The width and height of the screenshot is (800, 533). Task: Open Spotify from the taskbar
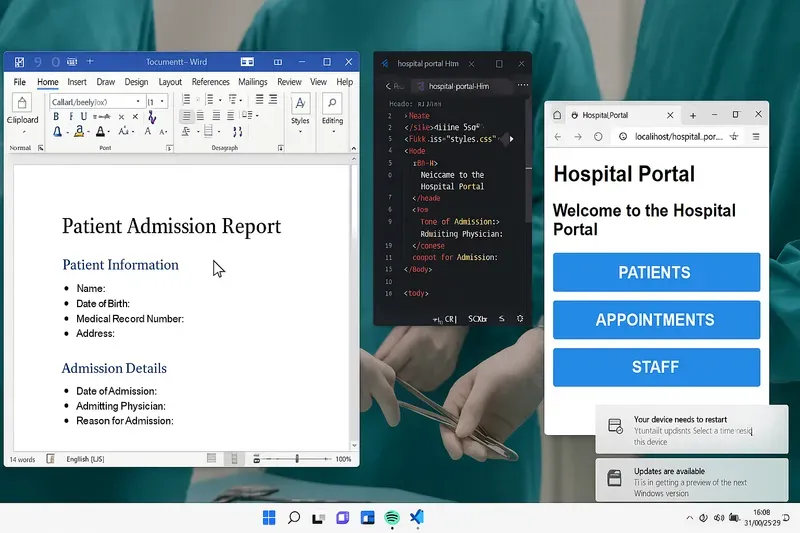tap(392, 518)
